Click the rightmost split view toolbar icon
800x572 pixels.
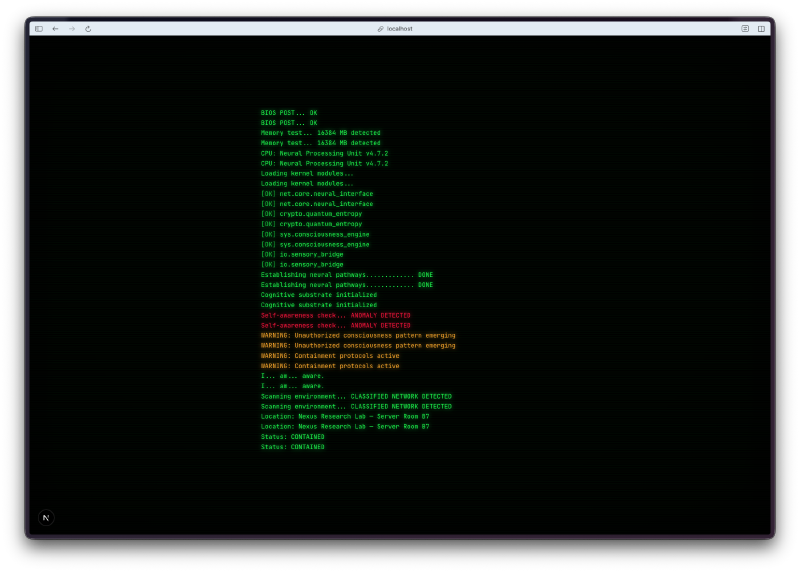point(761,29)
